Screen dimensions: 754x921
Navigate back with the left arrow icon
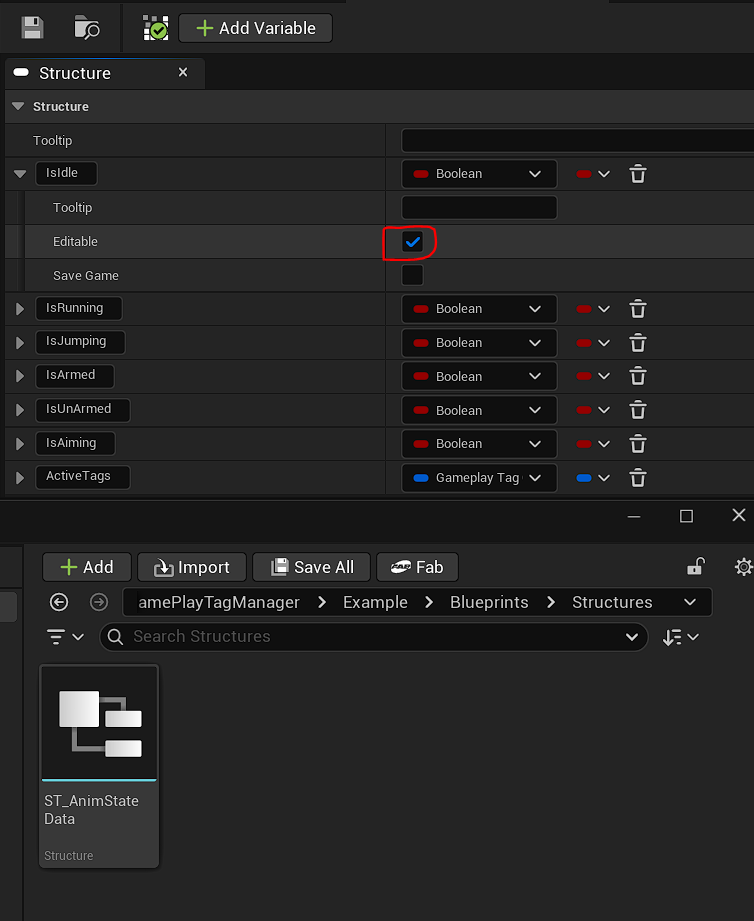(x=59, y=602)
